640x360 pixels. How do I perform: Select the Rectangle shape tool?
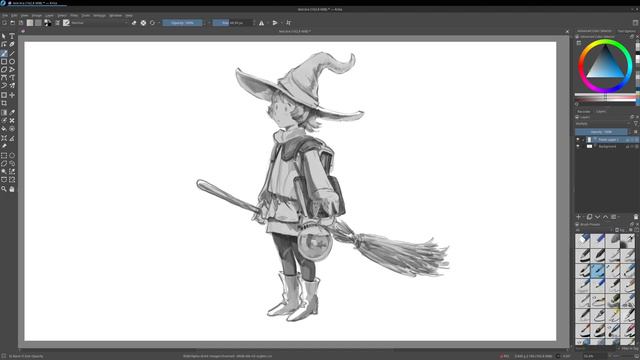point(4,62)
